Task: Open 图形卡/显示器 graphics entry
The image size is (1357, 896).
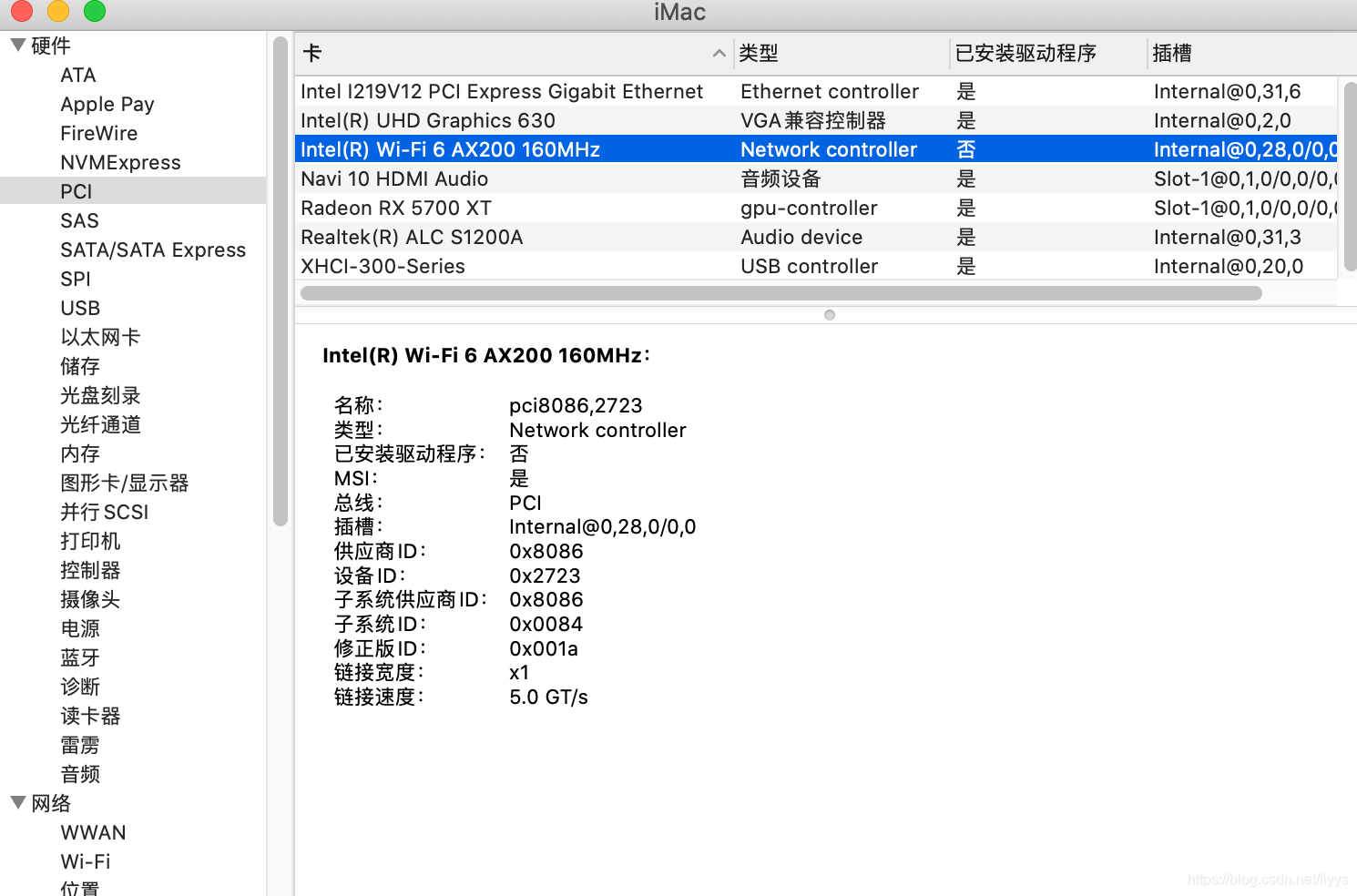Action: [125, 483]
